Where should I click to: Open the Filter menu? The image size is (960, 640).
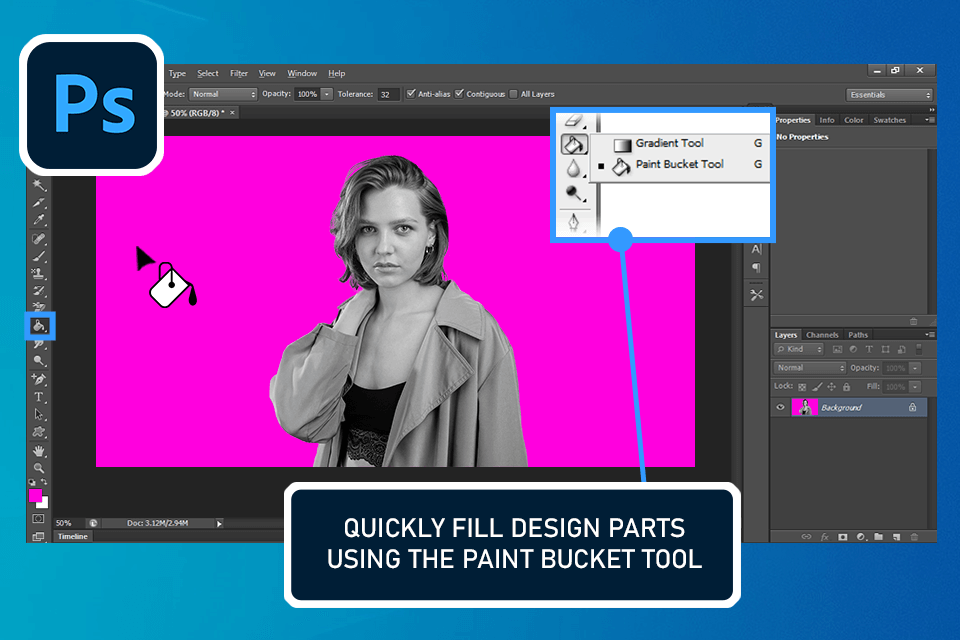pos(239,73)
